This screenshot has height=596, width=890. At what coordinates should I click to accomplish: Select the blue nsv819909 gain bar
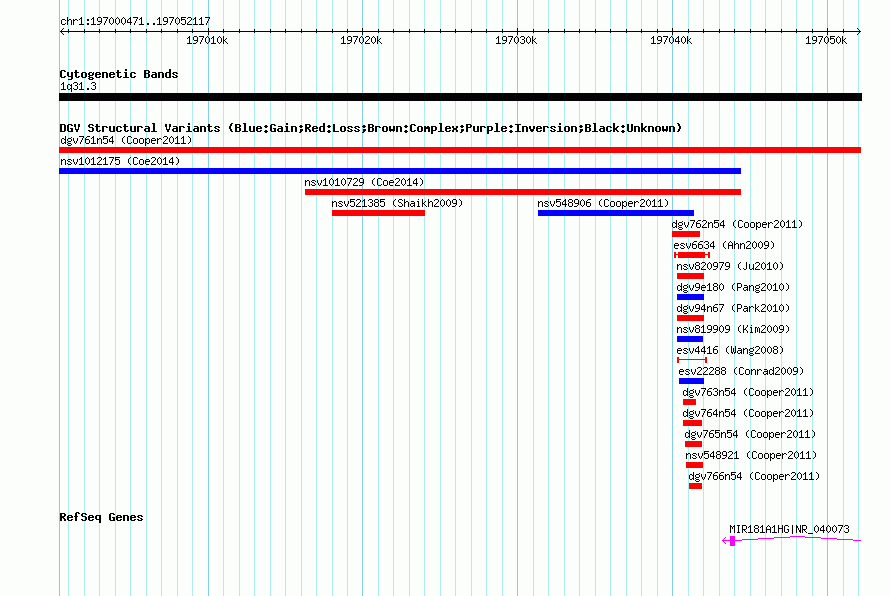(690, 339)
